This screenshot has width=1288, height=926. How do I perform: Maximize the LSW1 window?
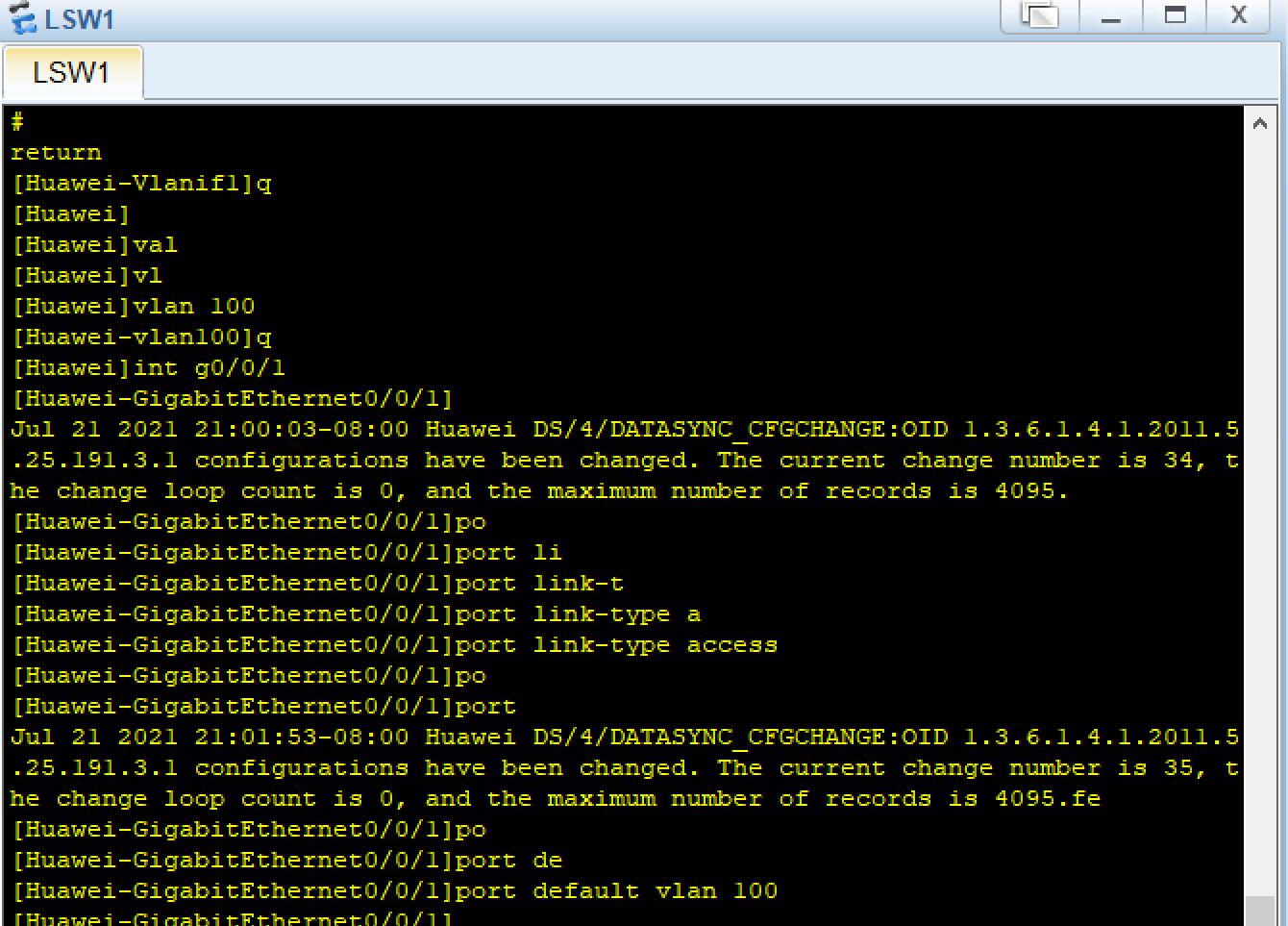(1175, 15)
